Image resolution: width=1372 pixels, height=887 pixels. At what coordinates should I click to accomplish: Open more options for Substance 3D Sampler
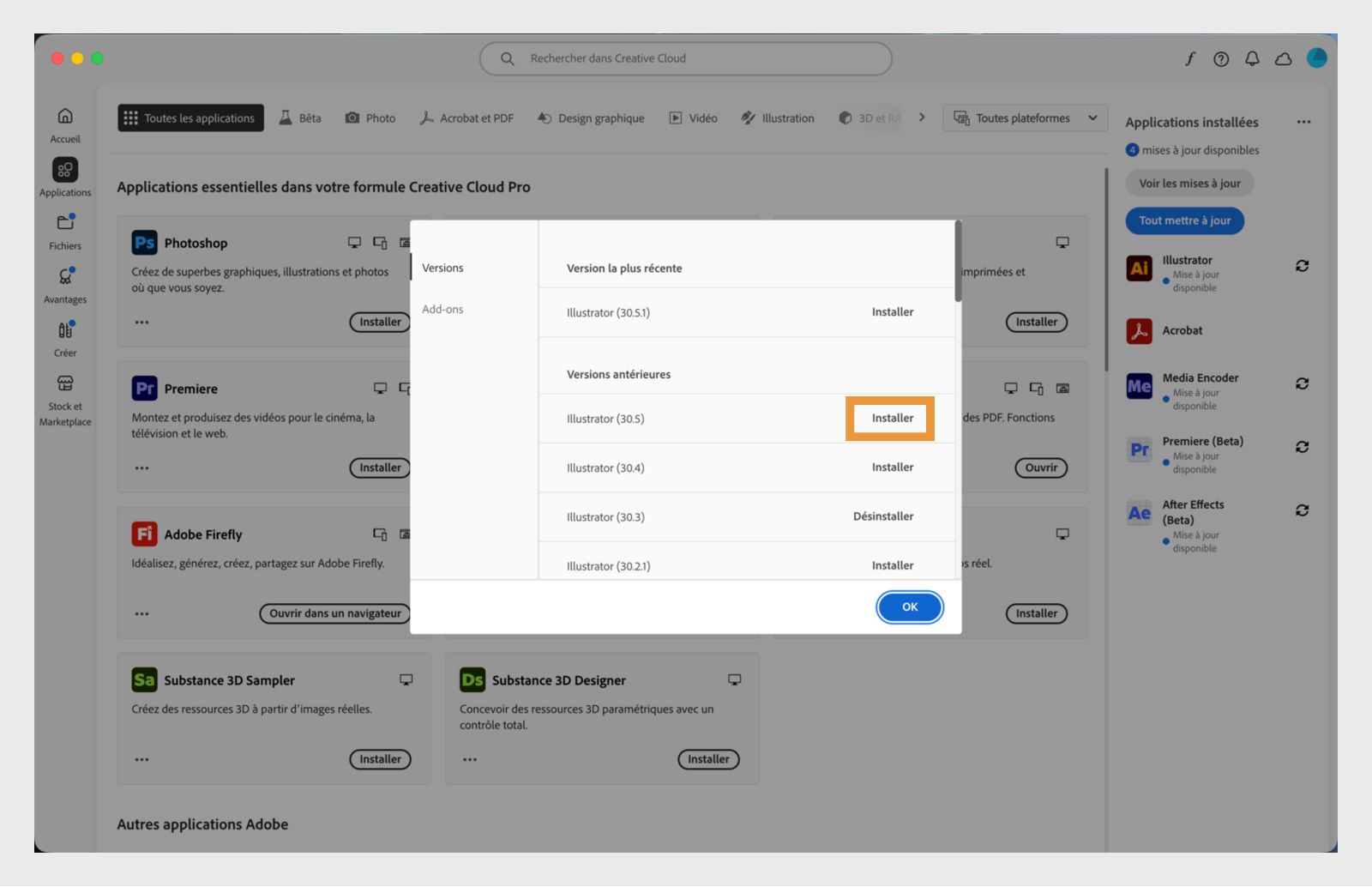click(141, 760)
